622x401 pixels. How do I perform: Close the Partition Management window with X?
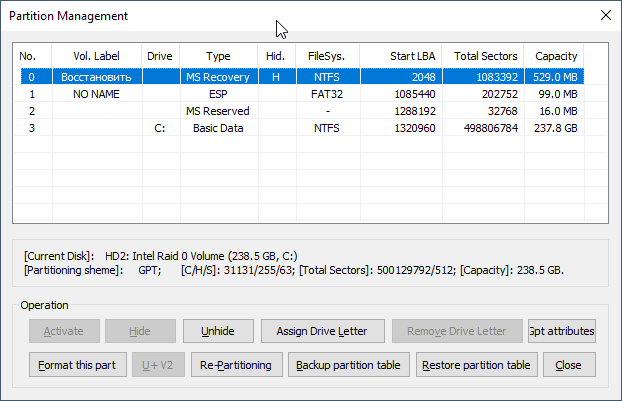(605, 15)
